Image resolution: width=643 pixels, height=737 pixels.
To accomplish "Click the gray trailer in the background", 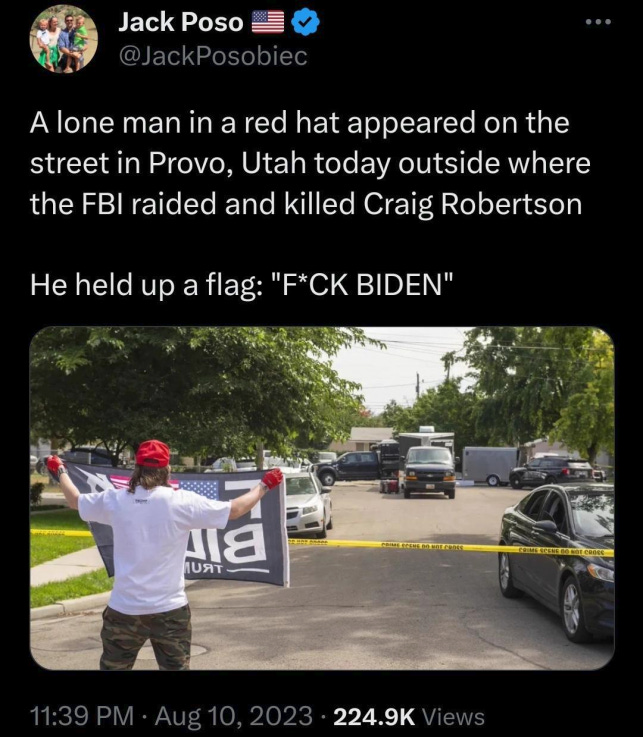I will tap(490, 465).
